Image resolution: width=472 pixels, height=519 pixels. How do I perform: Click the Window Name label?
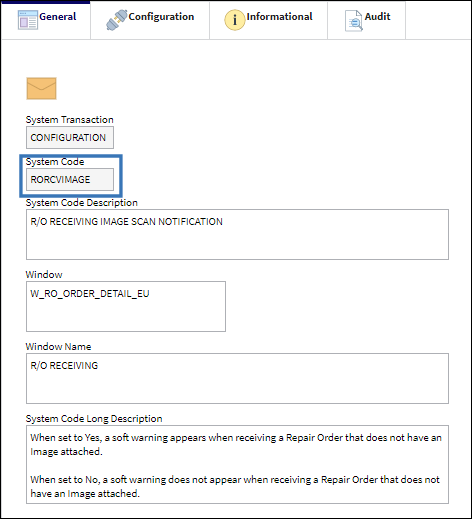[x=58, y=347]
